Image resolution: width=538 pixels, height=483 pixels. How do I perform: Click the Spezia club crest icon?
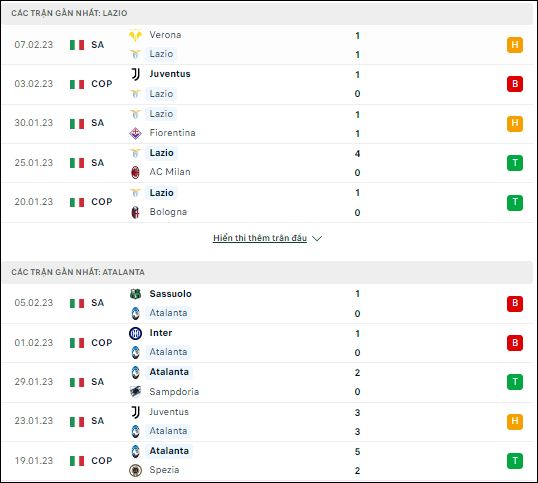[136, 470]
